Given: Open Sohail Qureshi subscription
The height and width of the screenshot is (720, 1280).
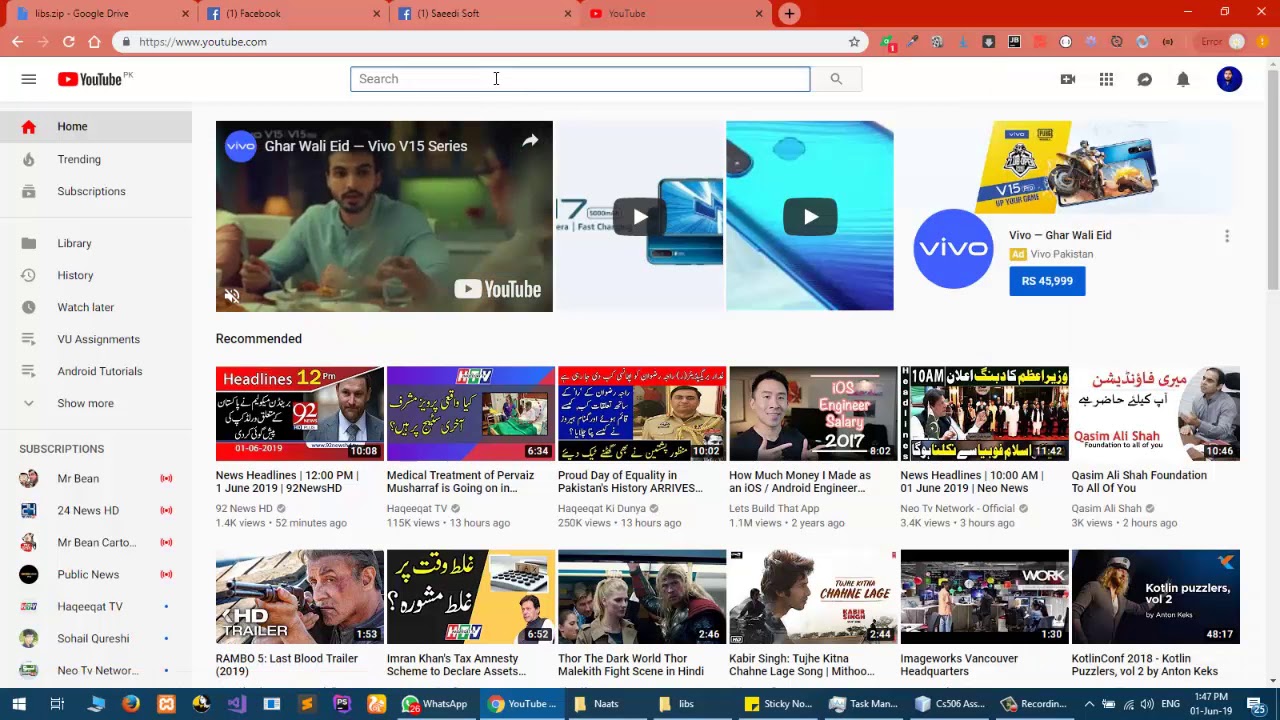Looking at the screenshot, I should click(x=96, y=638).
